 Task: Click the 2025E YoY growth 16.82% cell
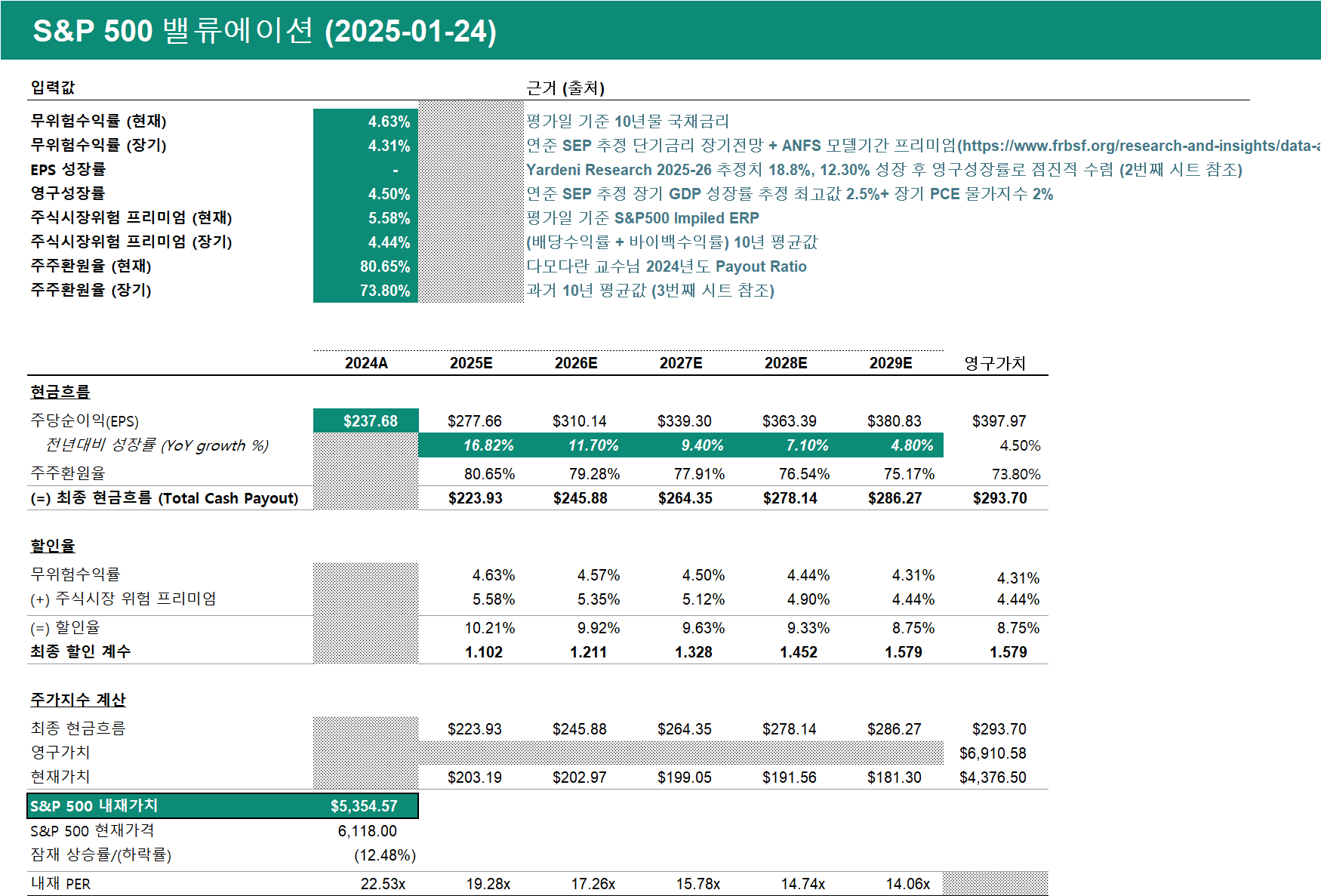click(471, 445)
